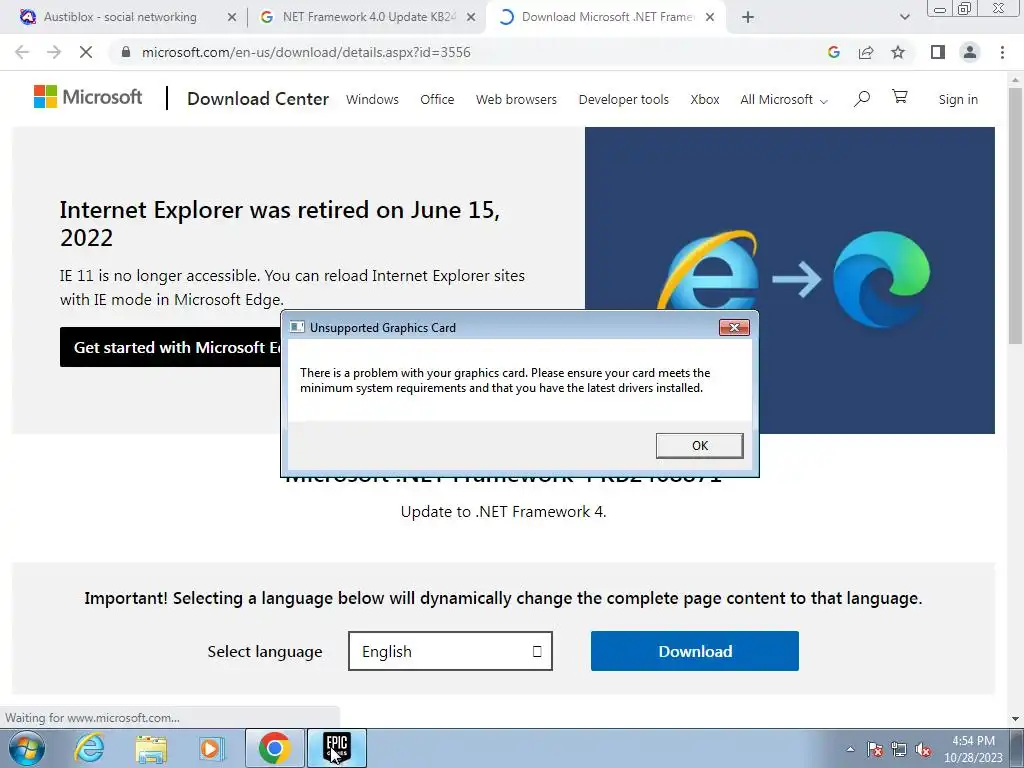
Task: Switch to NET Framework 4.0 Update tab
Action: pyautogui.click(x=369, y=17)
